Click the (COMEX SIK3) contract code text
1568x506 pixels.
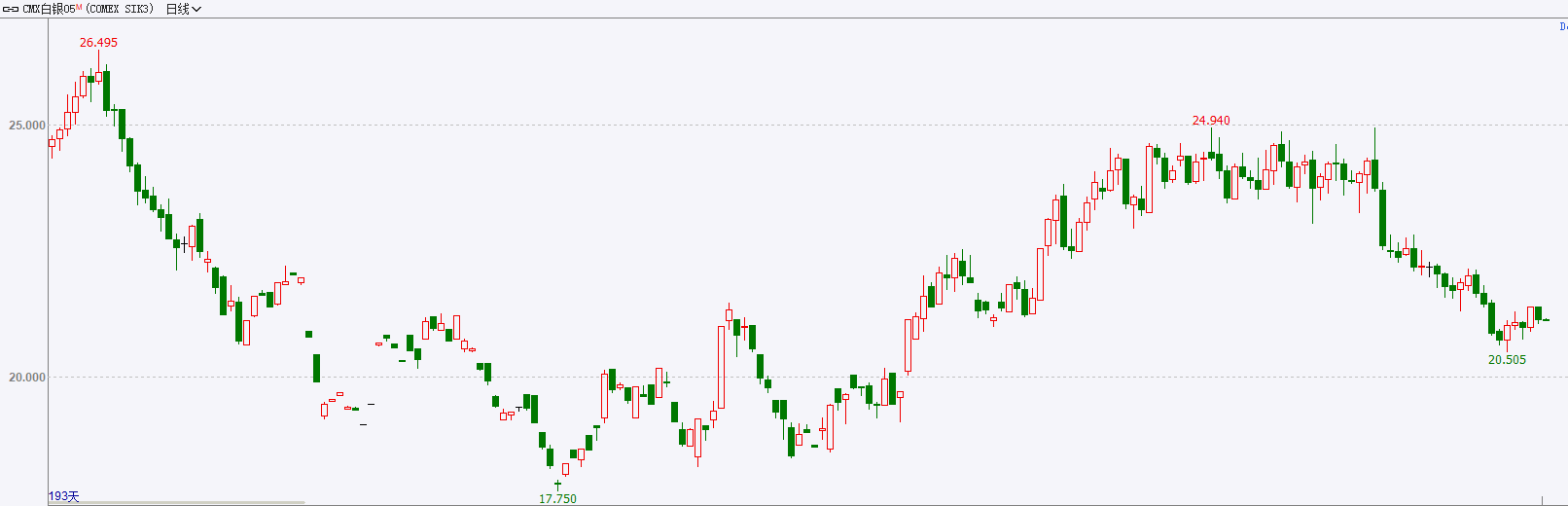[120, 9]
